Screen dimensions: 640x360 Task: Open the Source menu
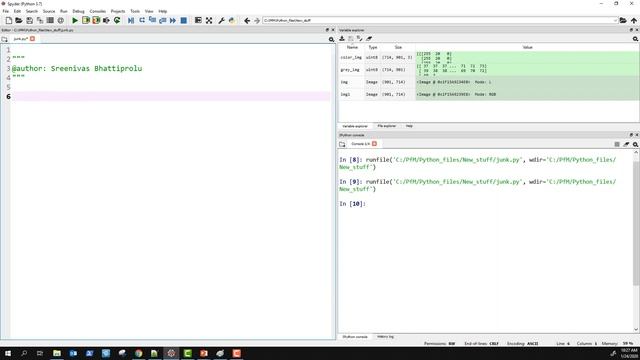(x=49, y=11)
